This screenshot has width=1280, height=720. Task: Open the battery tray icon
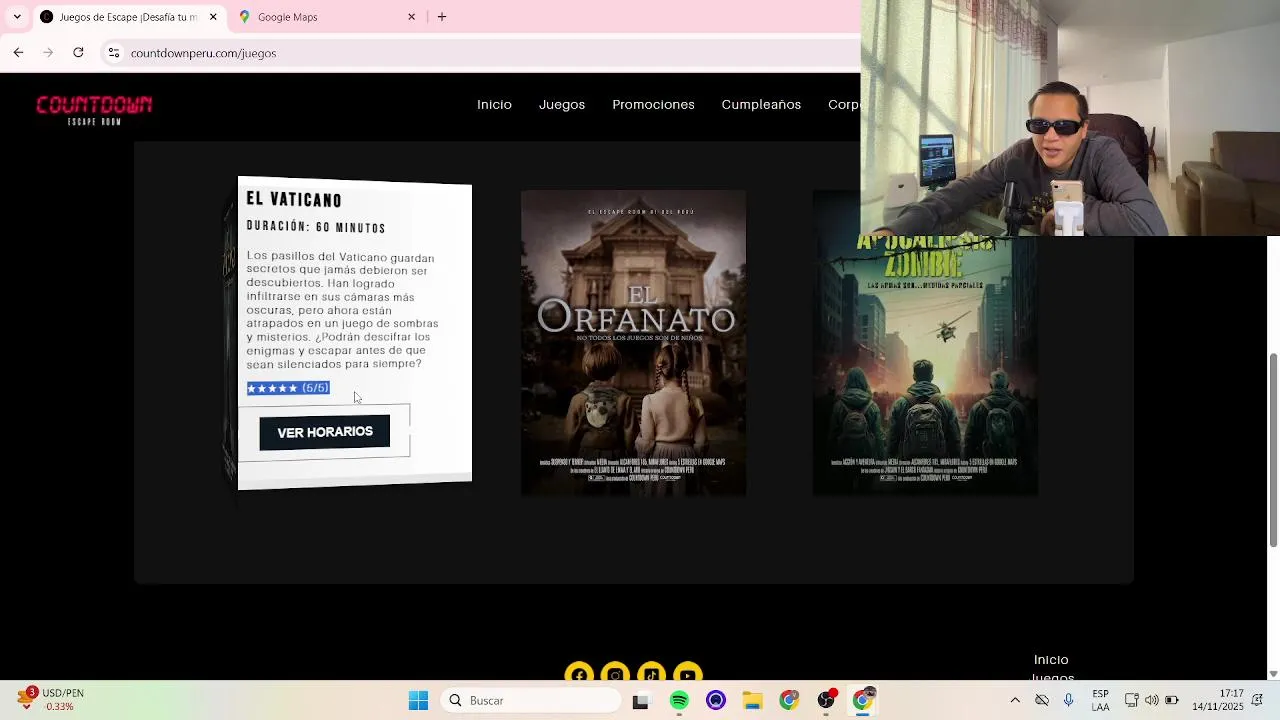[1172, 701]
